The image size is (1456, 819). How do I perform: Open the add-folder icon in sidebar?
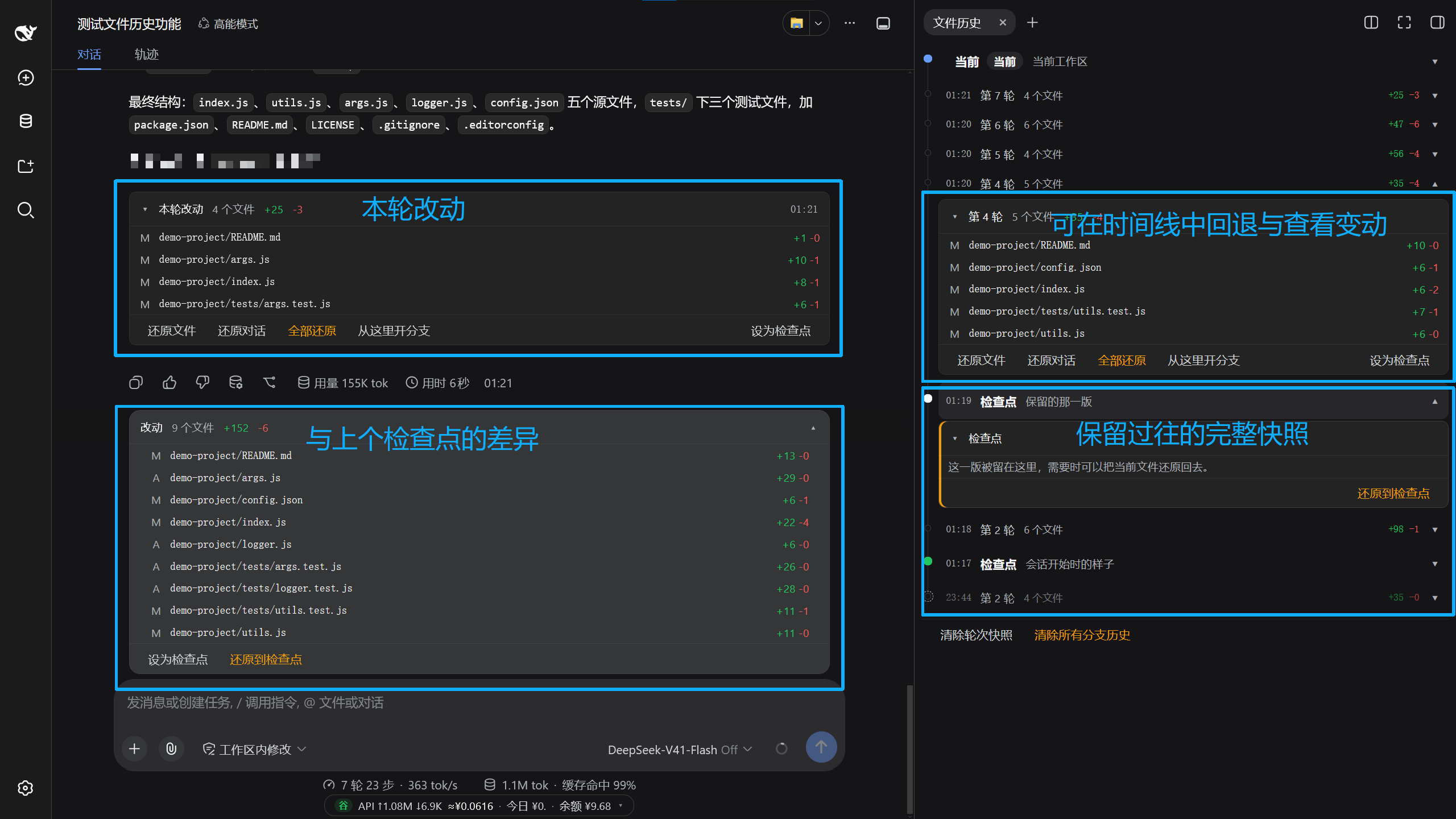[26, 166]
